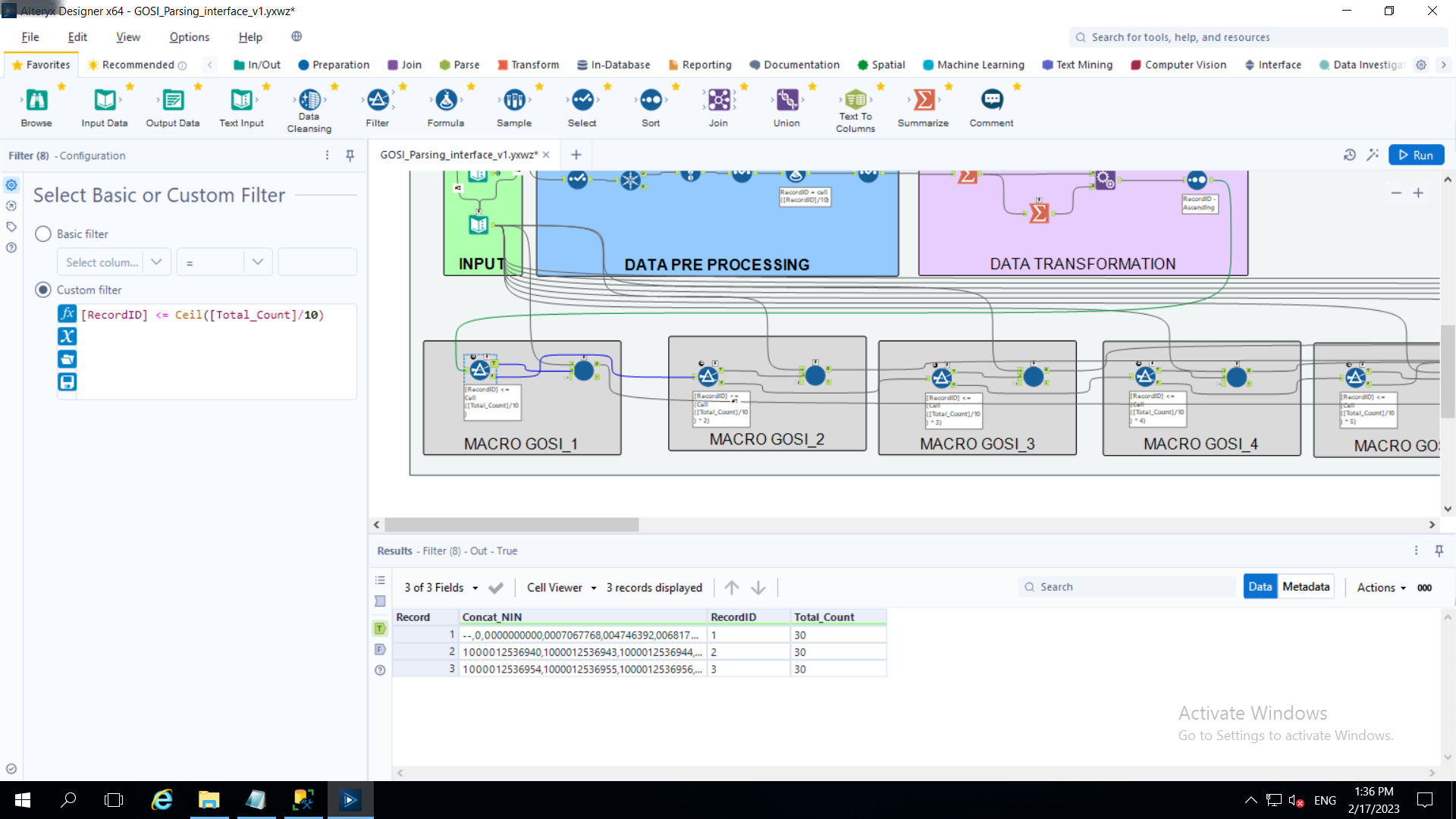Open the Cell Viewer dropdown

point(562,588)
